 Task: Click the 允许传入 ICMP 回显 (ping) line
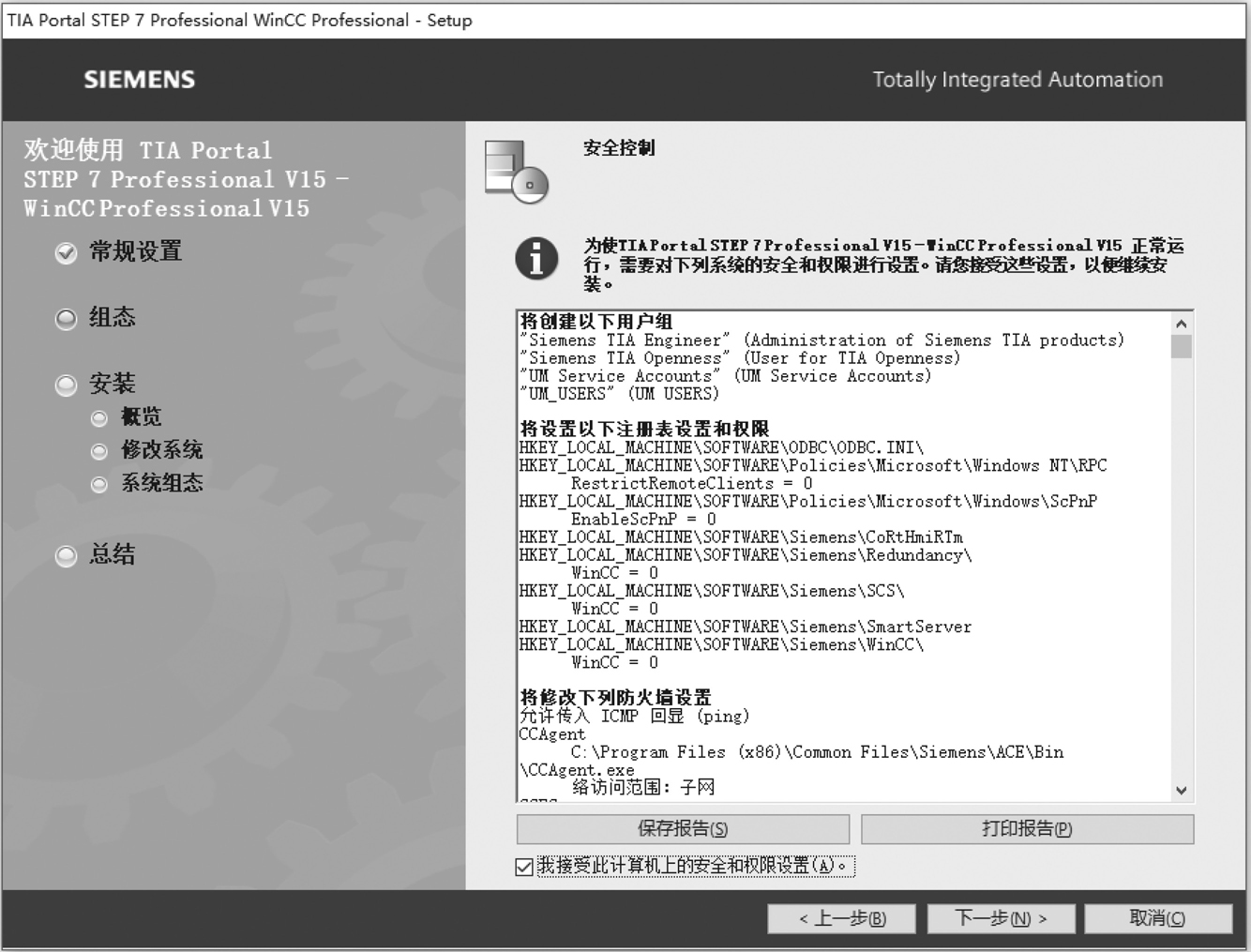click(x=635, y=717)
